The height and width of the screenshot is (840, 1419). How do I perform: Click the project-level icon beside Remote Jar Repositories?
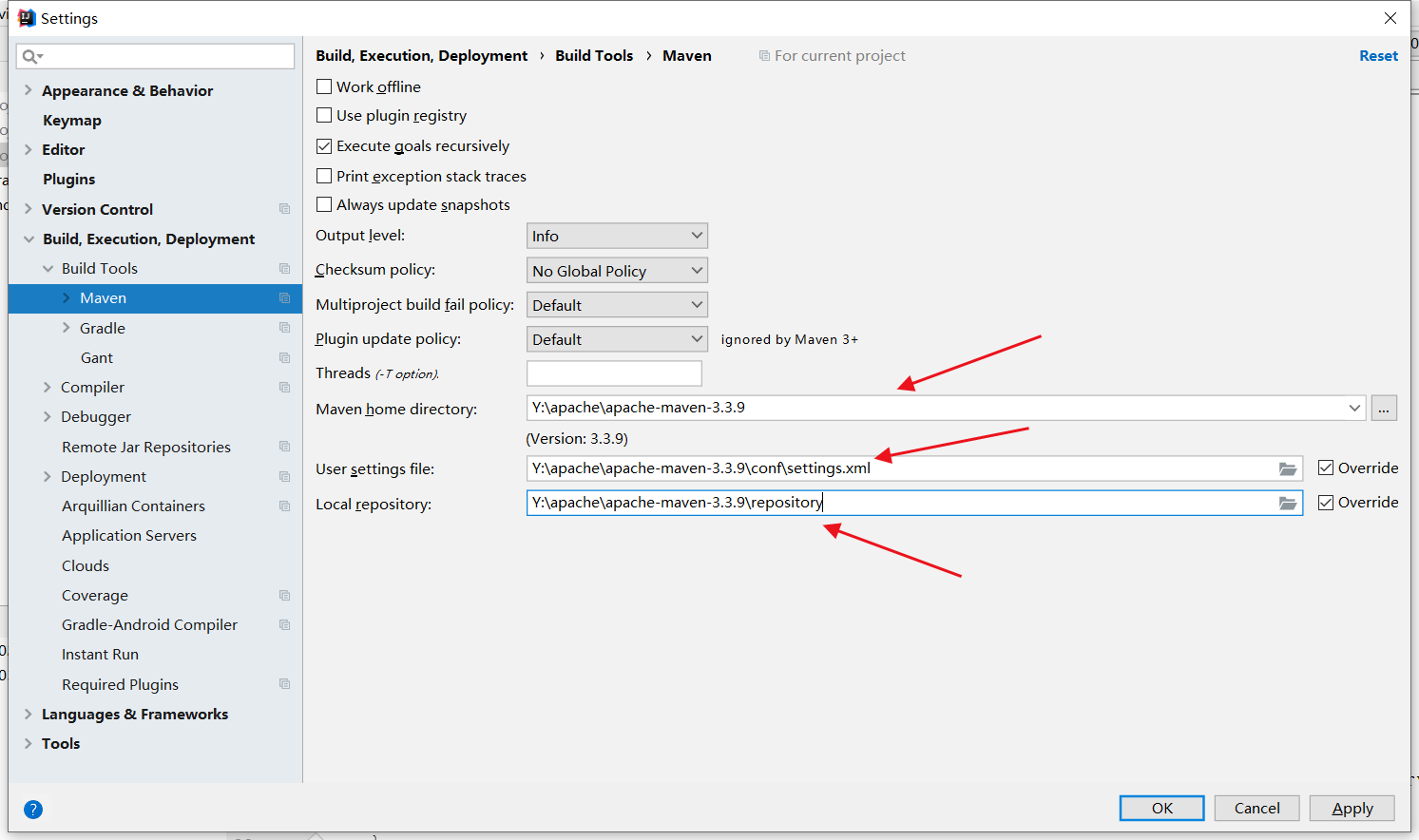tap(284, 447)
